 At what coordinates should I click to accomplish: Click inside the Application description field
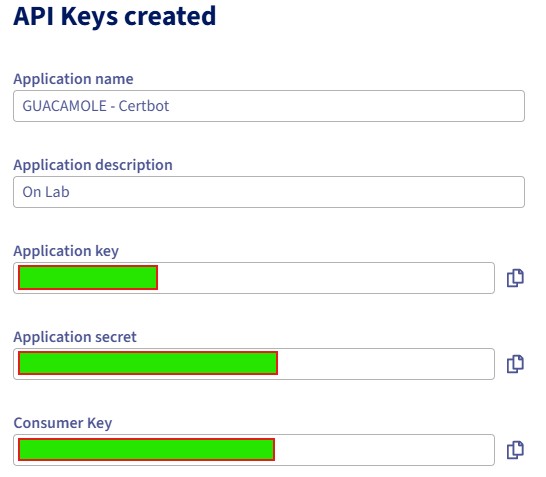click(x=269, y=192)
